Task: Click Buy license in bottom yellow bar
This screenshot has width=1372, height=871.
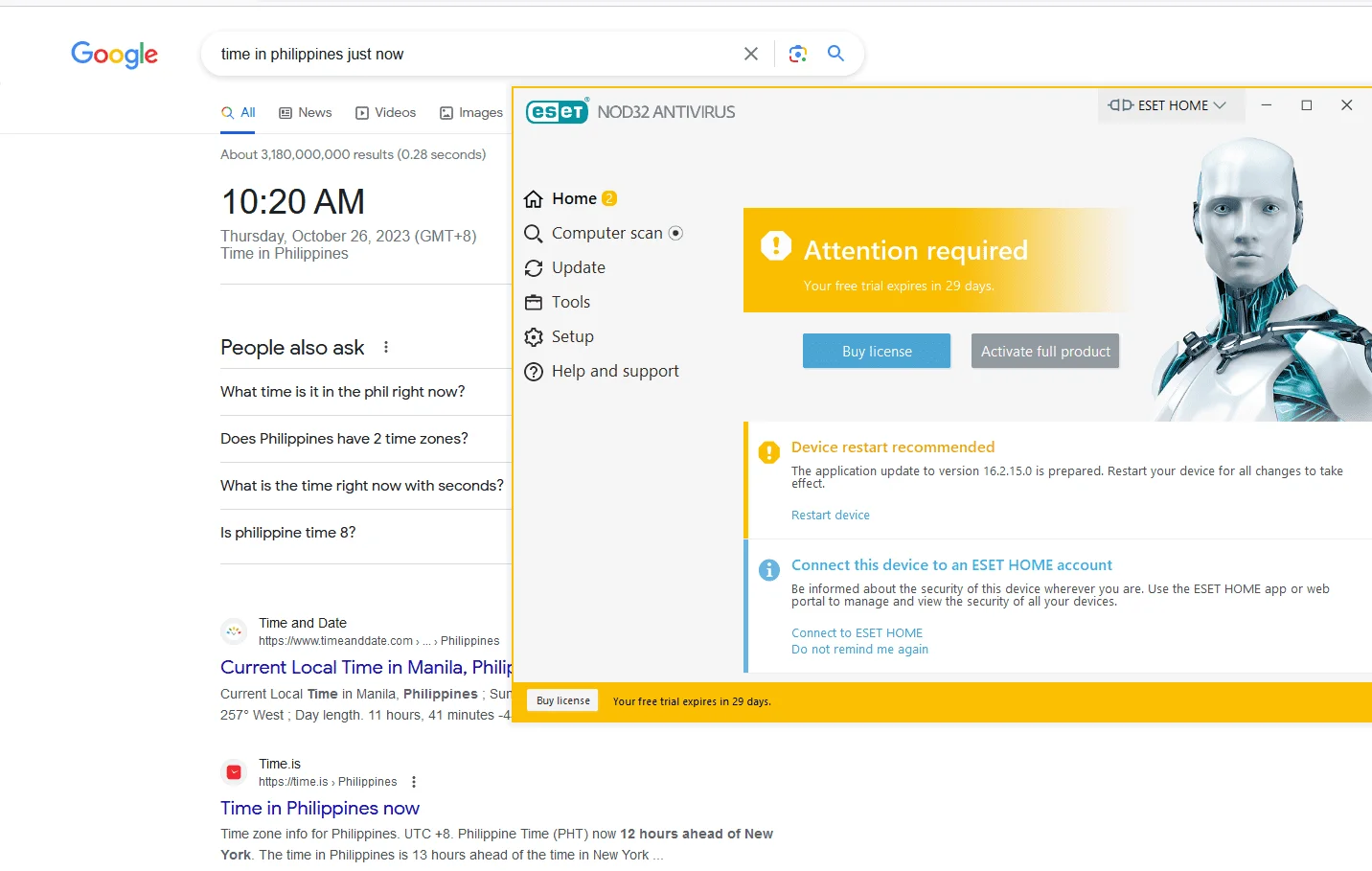Action: [563, 700]
